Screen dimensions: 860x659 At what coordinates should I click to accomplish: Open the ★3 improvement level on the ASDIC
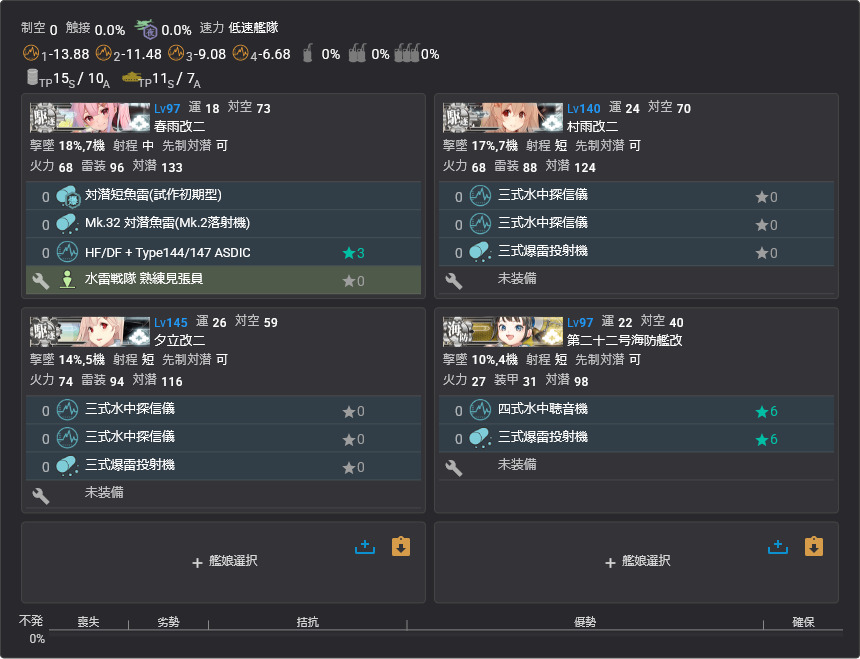(353, 253)
